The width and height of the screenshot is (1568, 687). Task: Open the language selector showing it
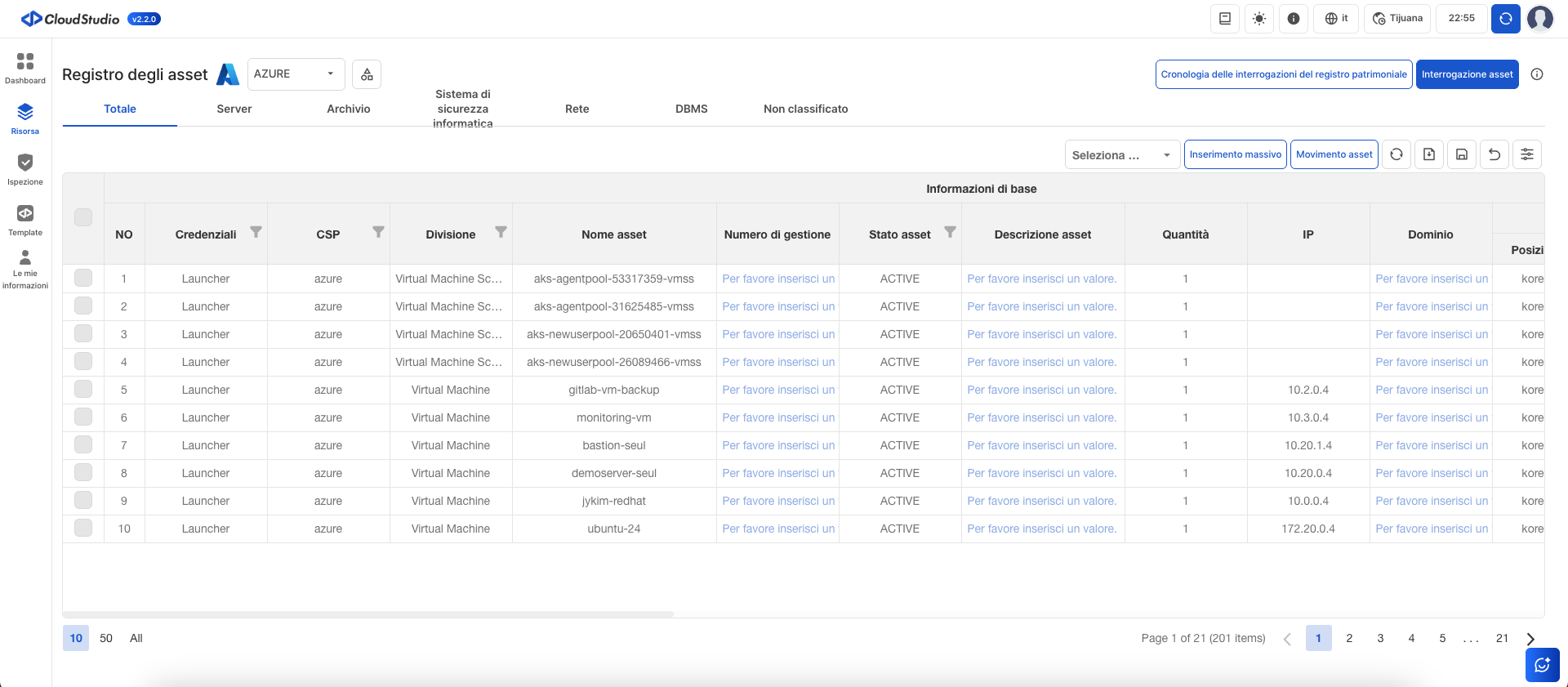click(1335, 19)
